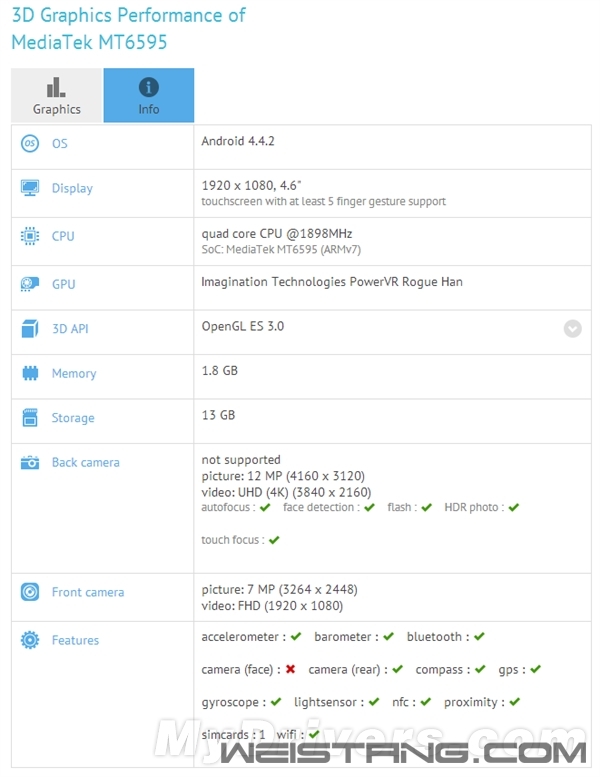Click the HDR photo checkmark

pos(513,507)
